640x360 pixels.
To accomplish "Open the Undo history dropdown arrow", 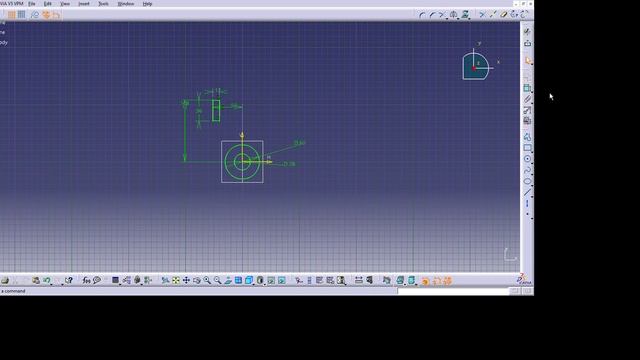I will (51, 284).
